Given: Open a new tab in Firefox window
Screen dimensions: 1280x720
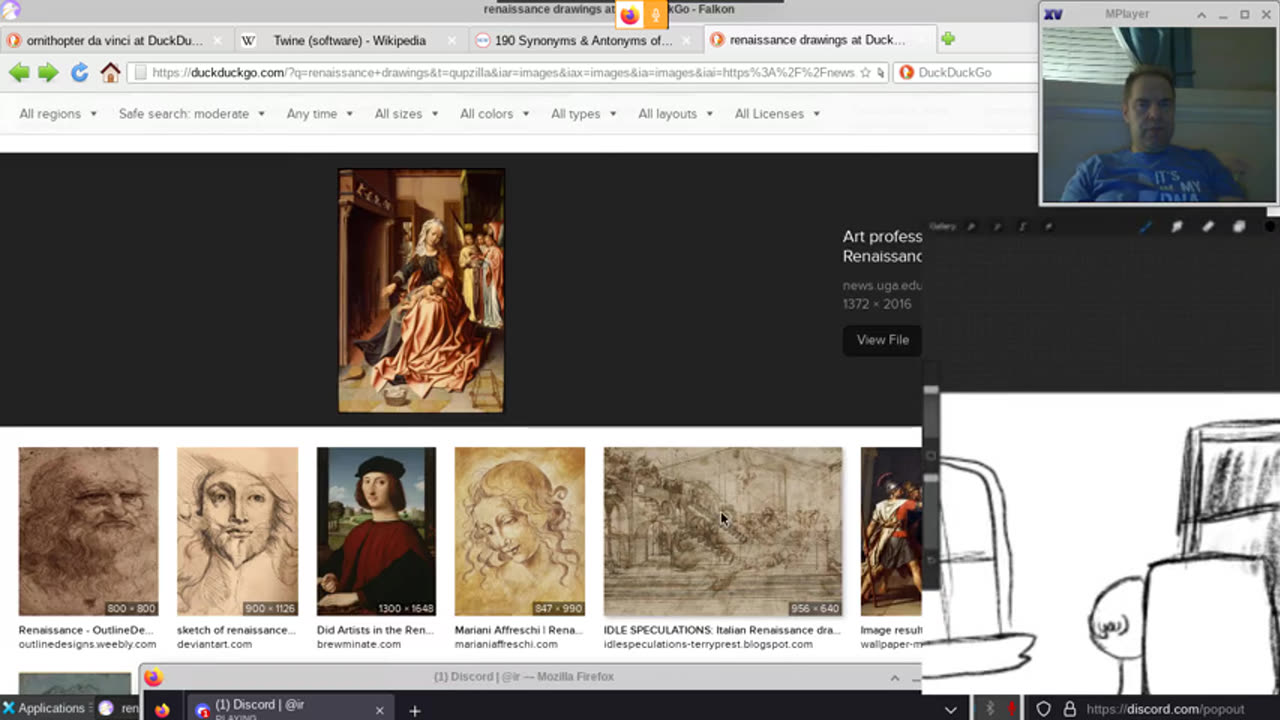Looking at the screenshot, I should pyautogui.click(x=414, y=710).
